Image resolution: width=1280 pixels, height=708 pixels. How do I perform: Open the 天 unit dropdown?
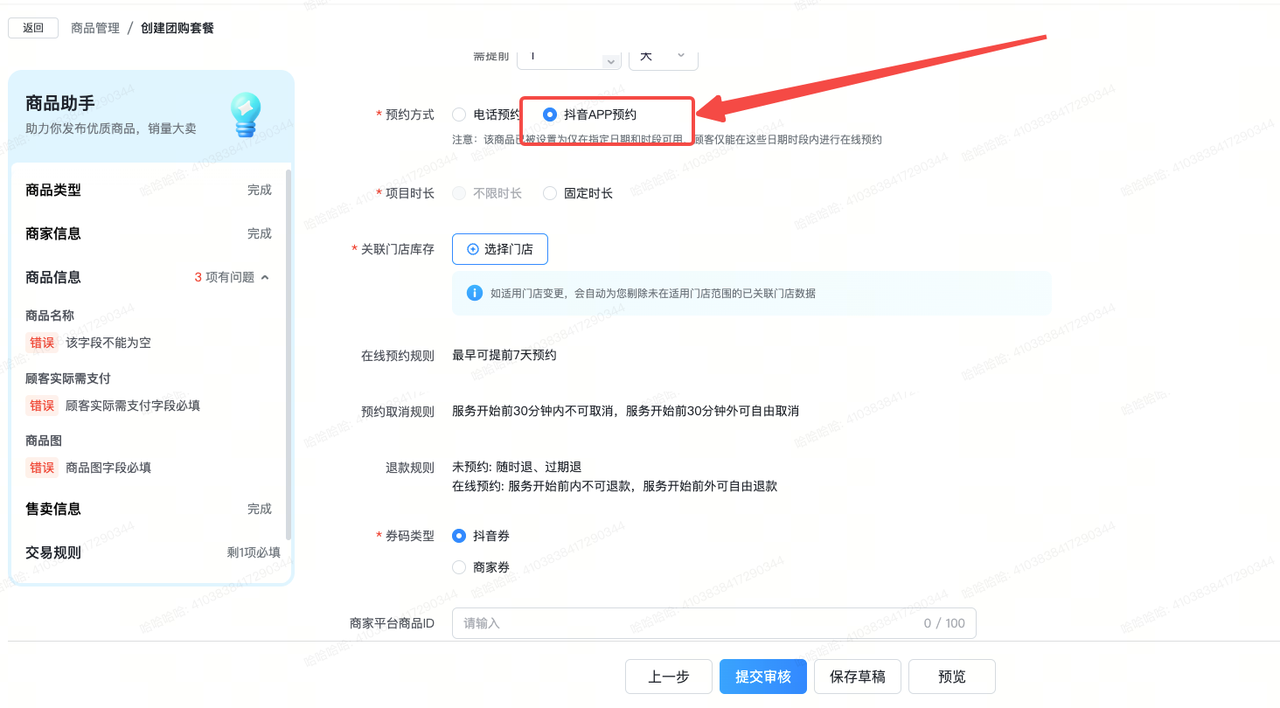click(x=663, y=56)
